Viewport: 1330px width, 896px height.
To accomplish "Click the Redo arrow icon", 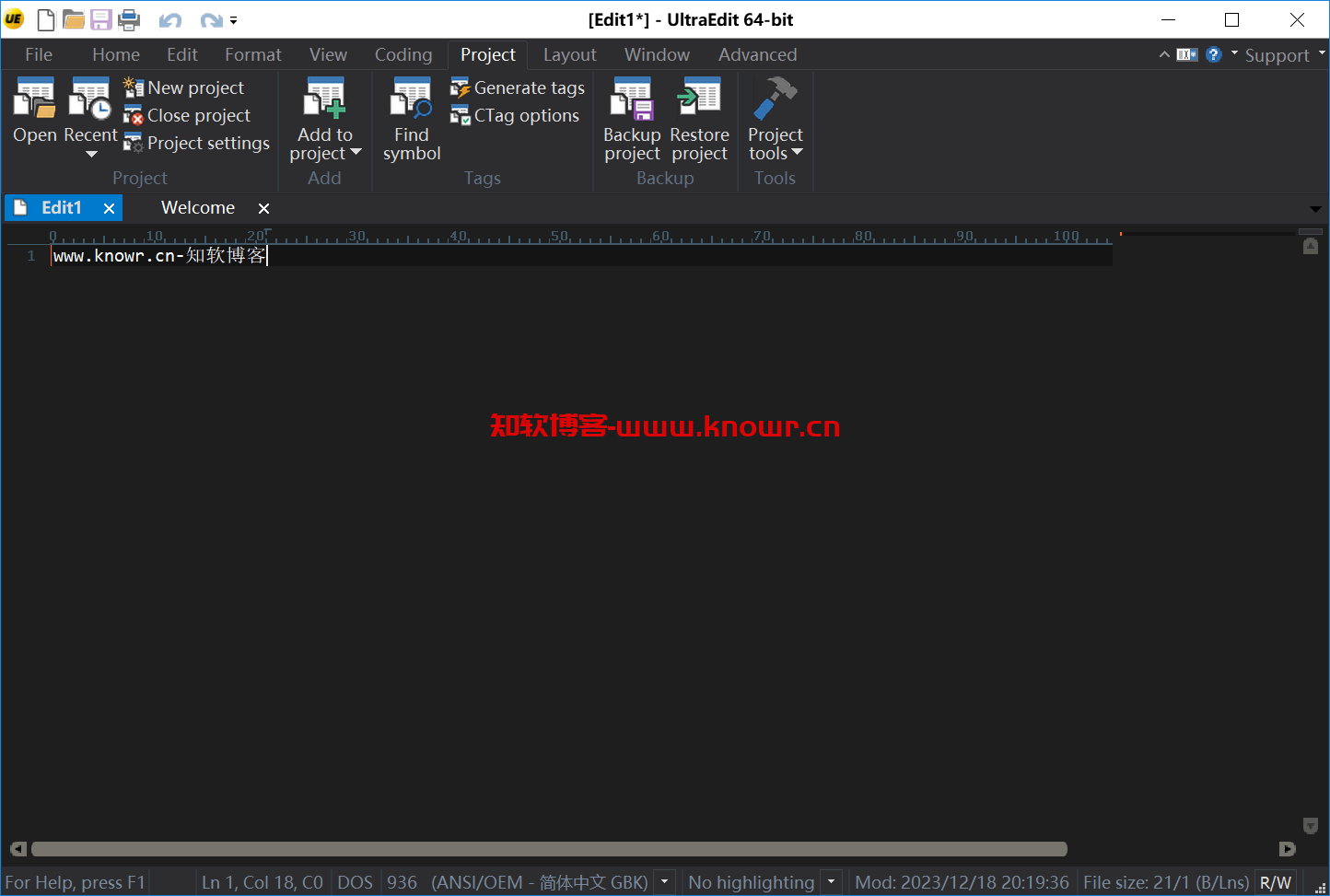I will (211, 20).
